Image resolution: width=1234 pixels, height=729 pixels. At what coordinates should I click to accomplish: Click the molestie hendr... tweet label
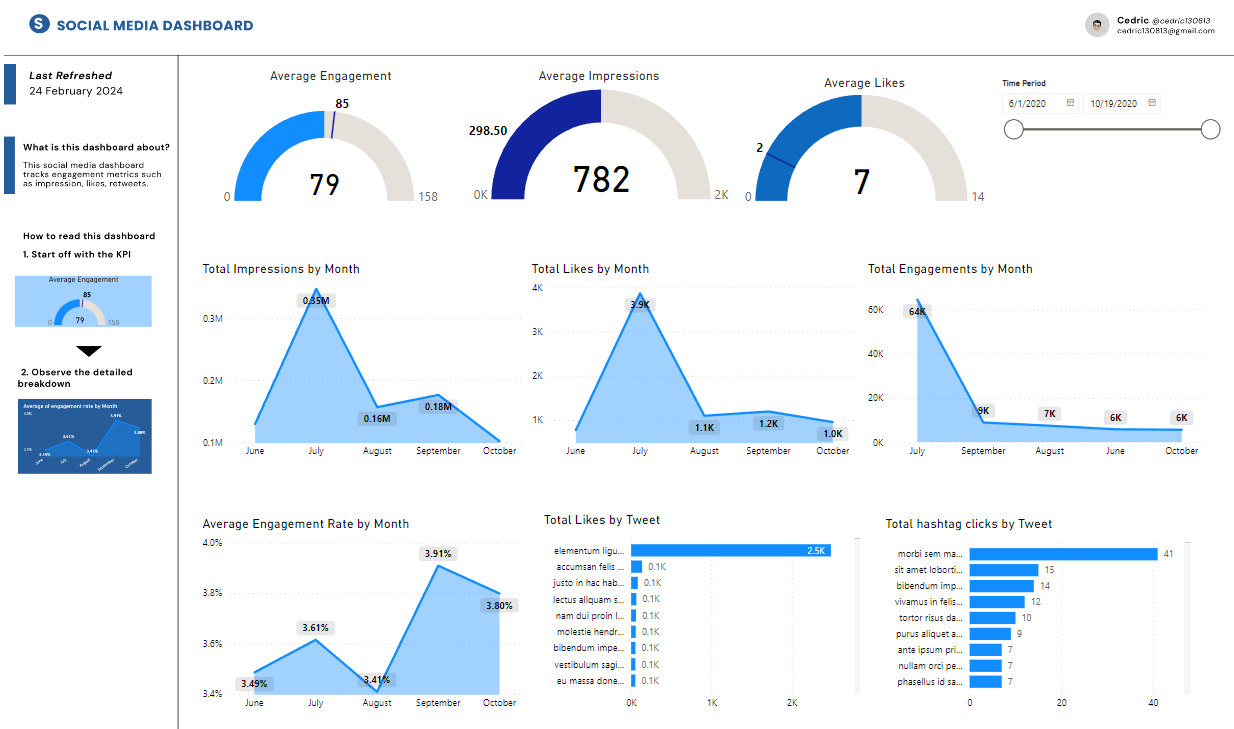tap(589, 632)
